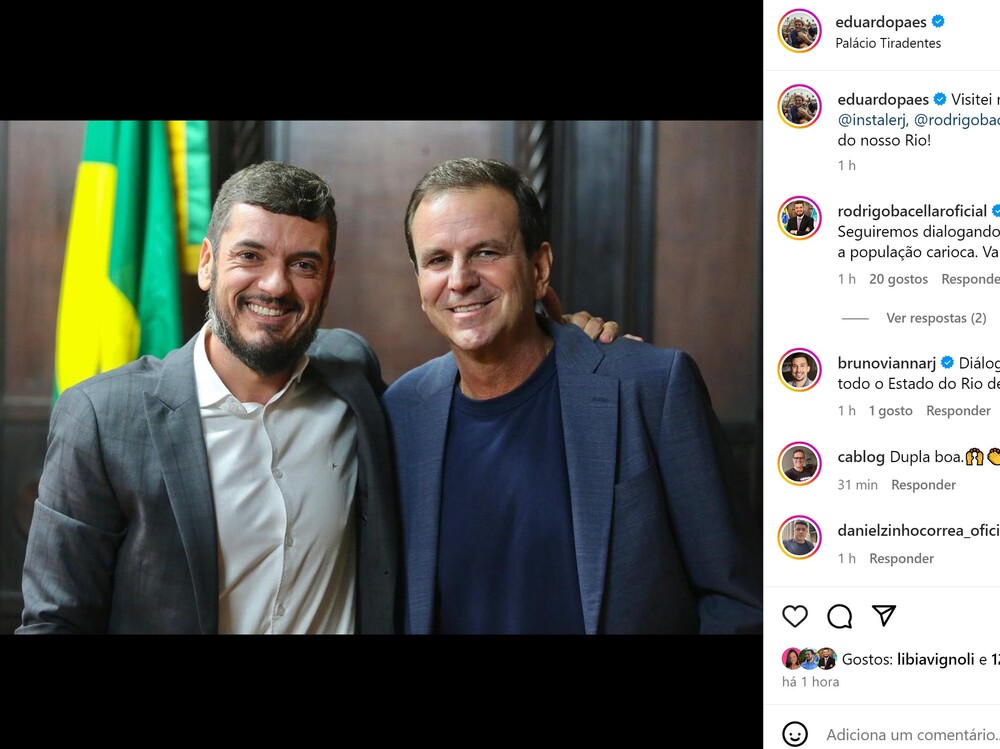Click rodrigobacellaroficial's comment avatar
This screenshot has width=1000, height=749.
tap(799, 218)
